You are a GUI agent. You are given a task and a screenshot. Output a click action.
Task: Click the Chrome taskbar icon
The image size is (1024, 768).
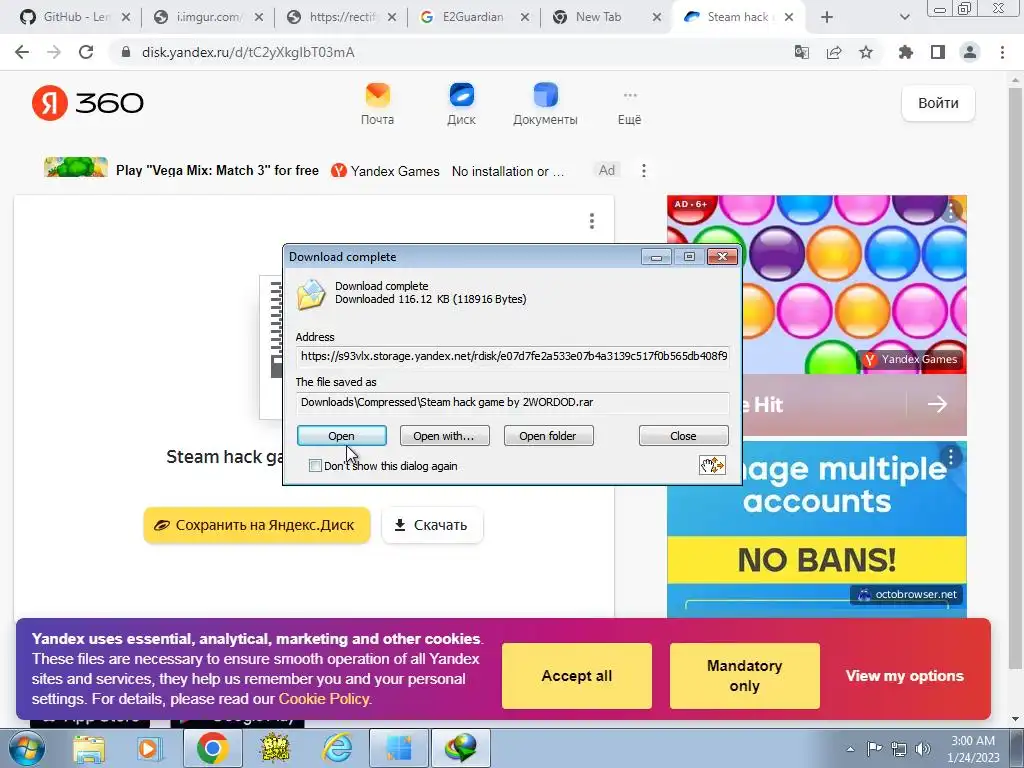tap(212, 748)
